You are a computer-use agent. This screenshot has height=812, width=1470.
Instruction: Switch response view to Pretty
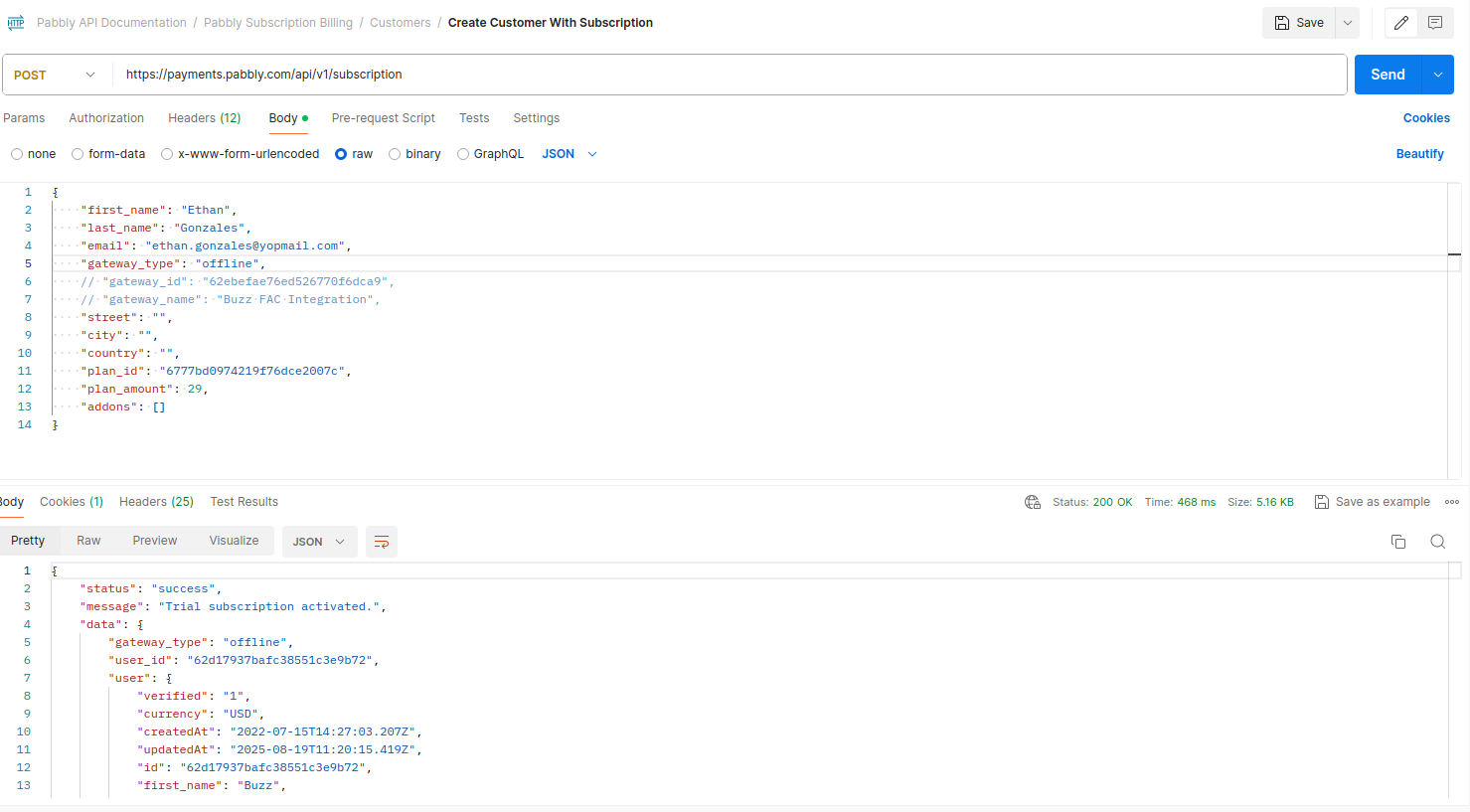point(28,541)
